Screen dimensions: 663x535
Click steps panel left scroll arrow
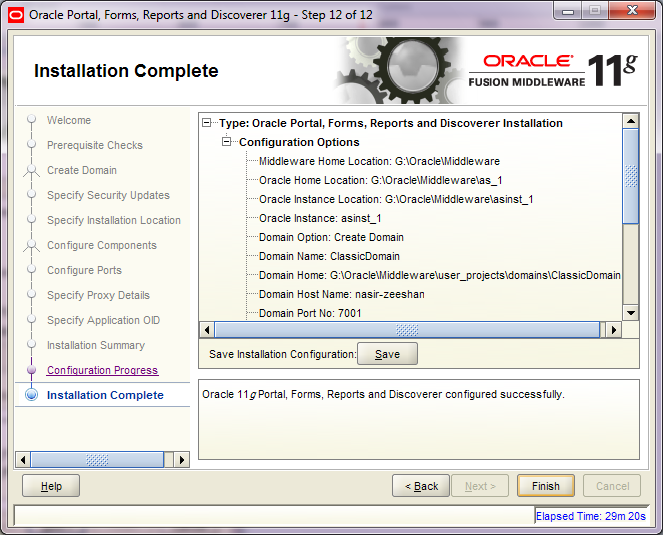point(23,460)
